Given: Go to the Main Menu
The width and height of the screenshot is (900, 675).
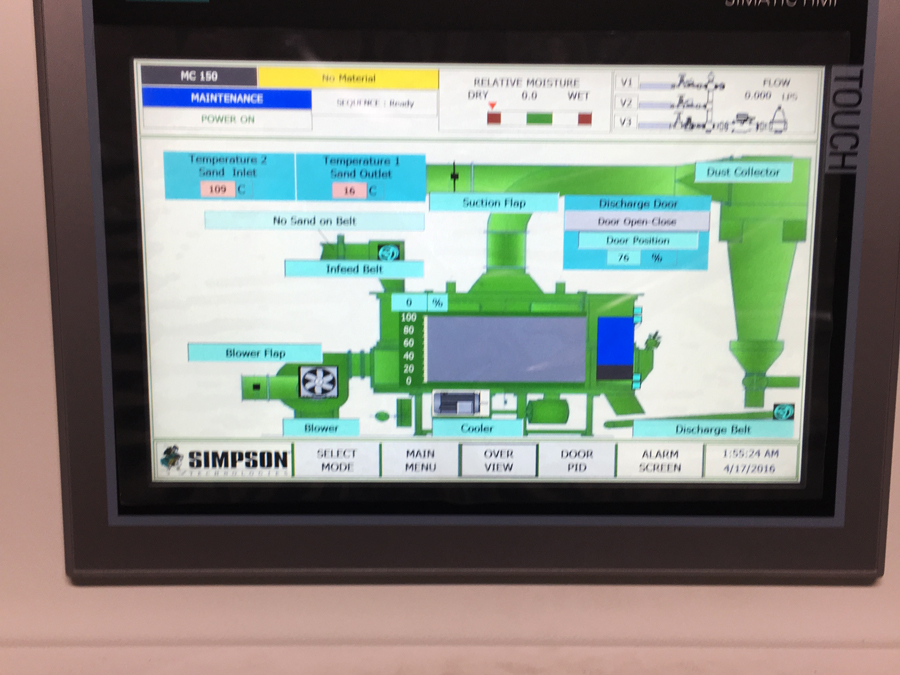Looking at the screenshot, I should 420,460.
